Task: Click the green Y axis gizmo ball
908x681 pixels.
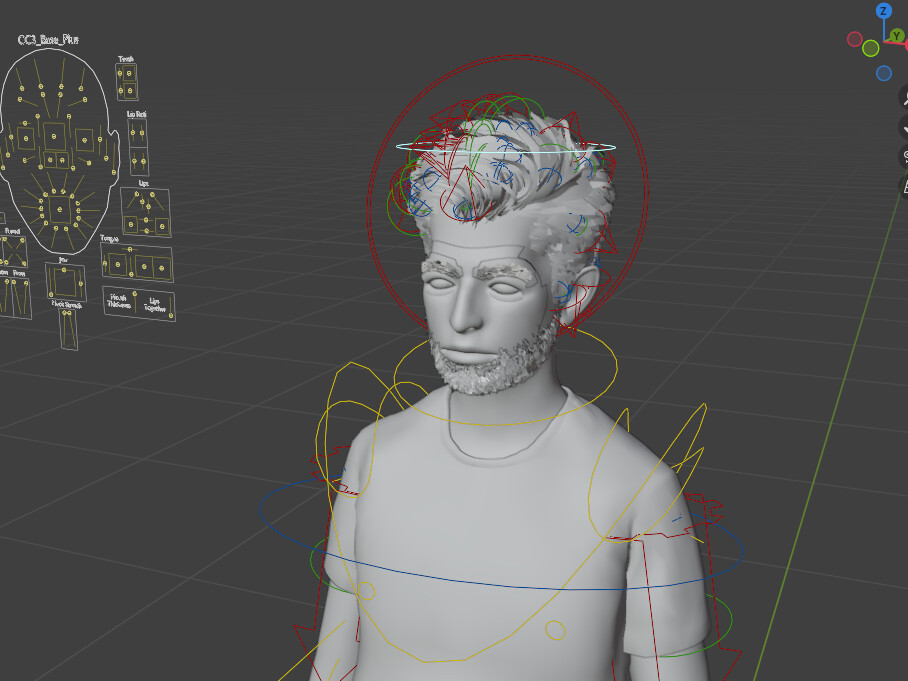Action: [x=896, y=36]
